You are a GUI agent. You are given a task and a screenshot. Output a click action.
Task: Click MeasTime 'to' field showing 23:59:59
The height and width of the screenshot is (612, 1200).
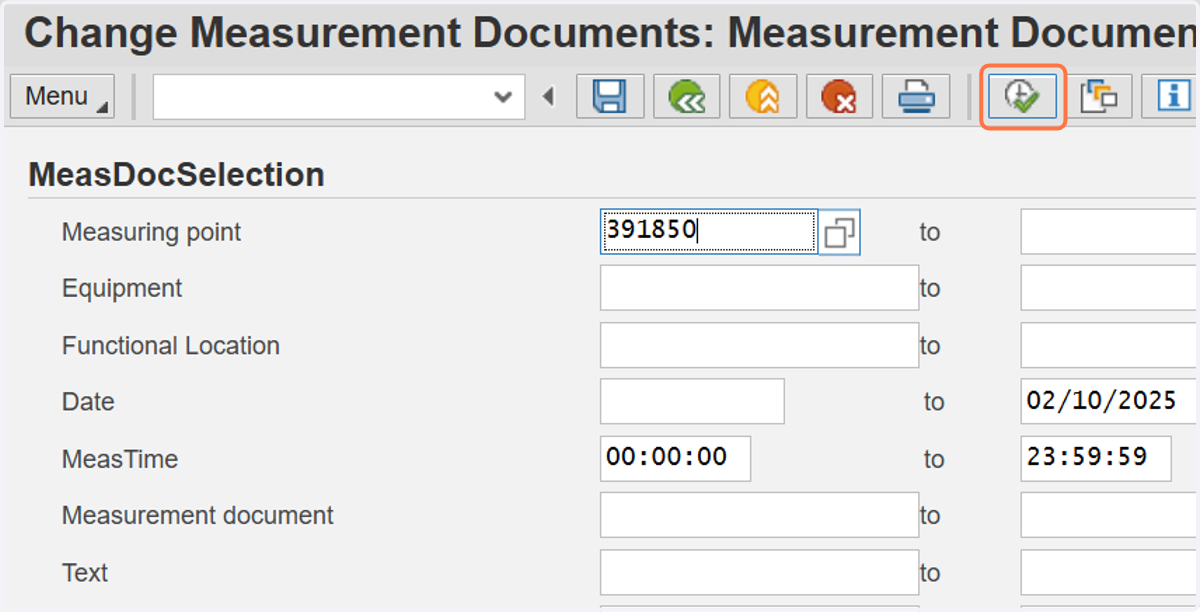[1096, 458]
